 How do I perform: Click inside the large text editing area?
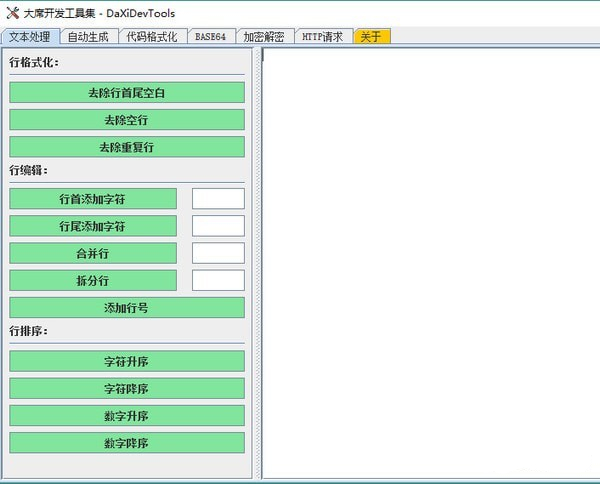pos(431,263)
